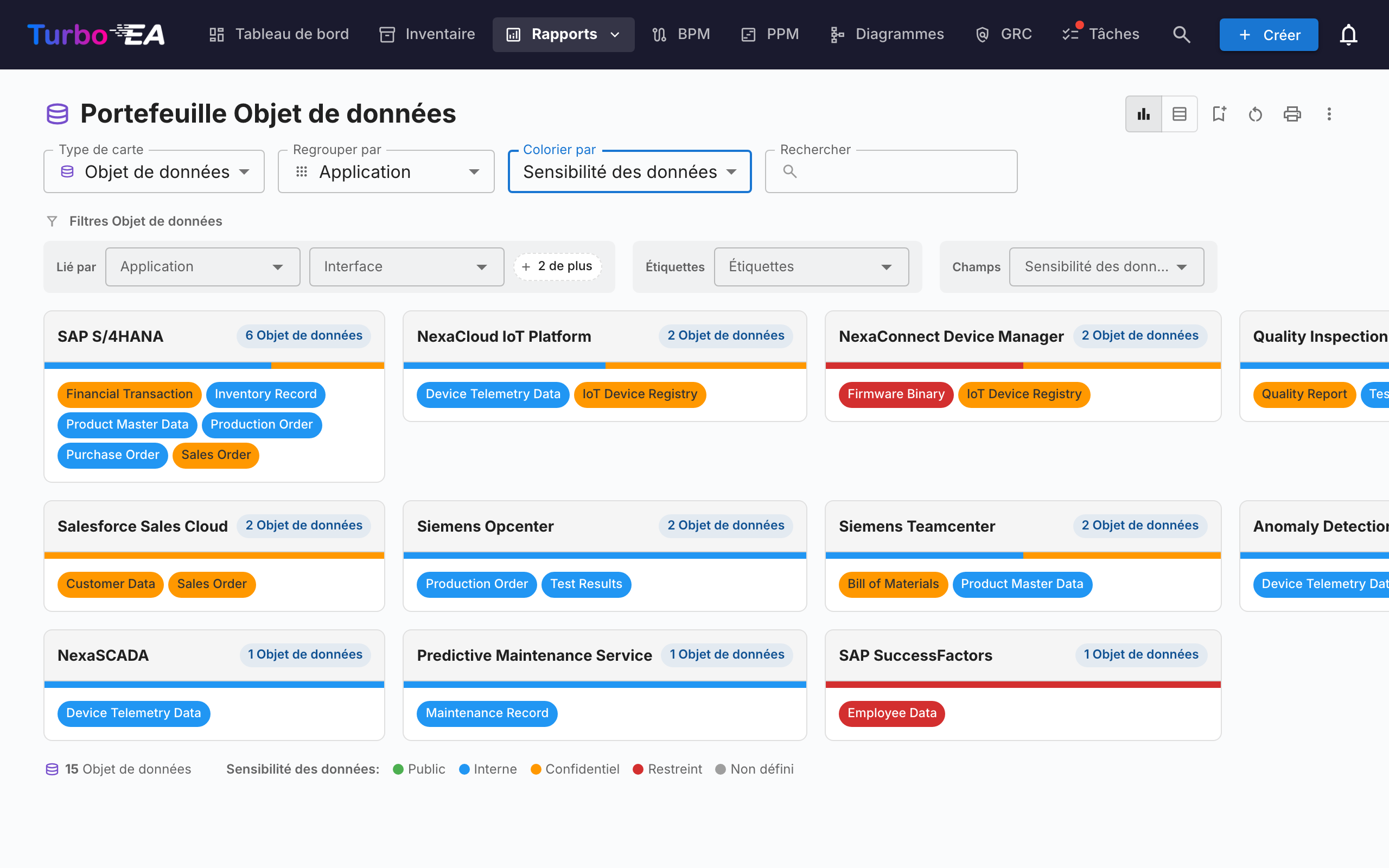Switch to table view icon
The height and width of the screenshot is (868, 1389).
click(1180, 114)
